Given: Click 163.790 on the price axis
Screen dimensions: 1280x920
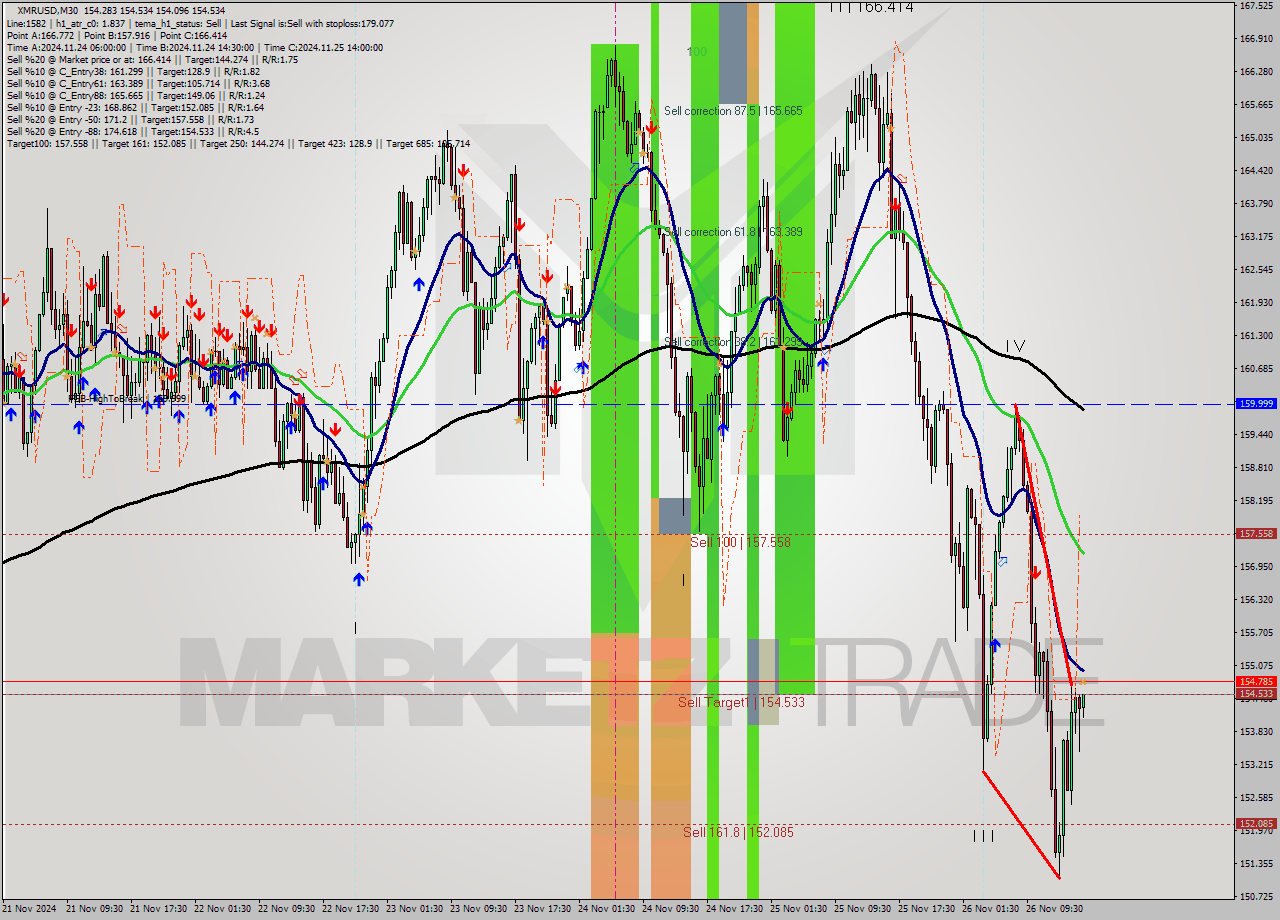Looking at the screenshot, I should click(1256, 203).
